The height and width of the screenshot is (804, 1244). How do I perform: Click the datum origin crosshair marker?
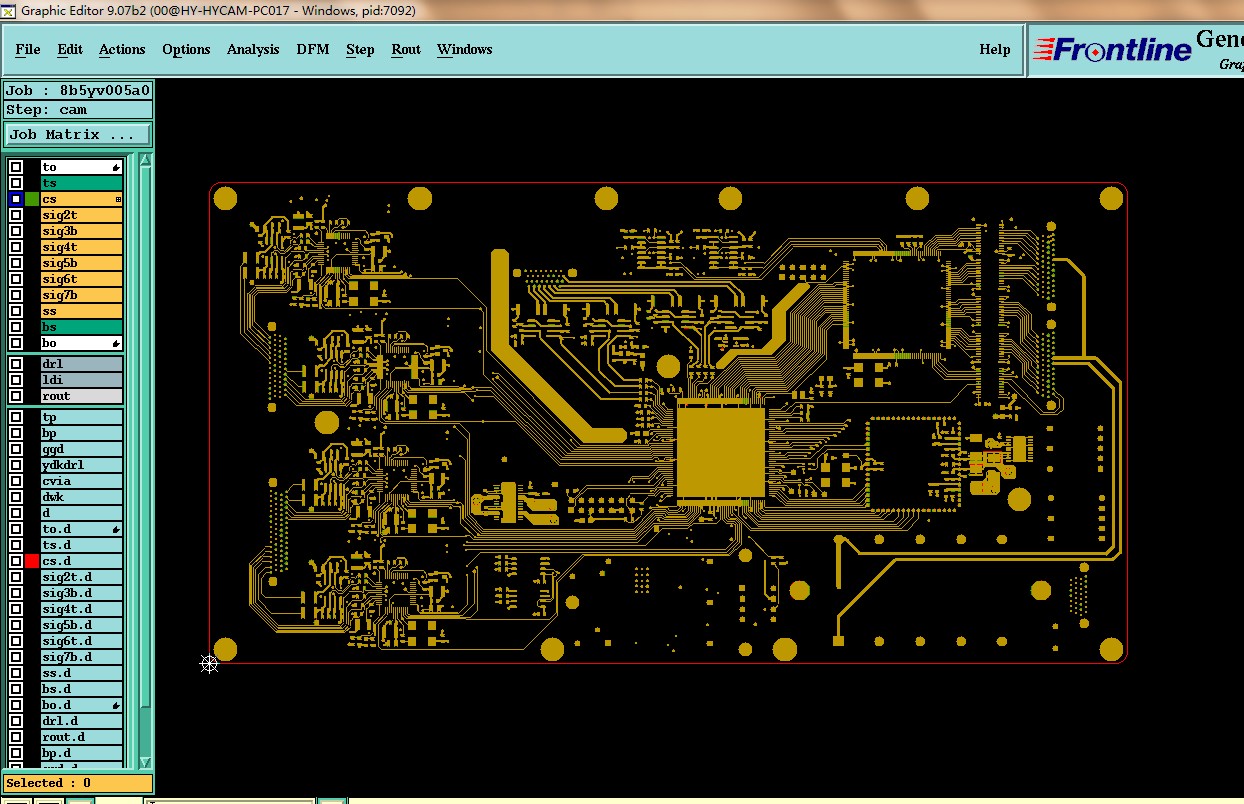tap(209, 664)
